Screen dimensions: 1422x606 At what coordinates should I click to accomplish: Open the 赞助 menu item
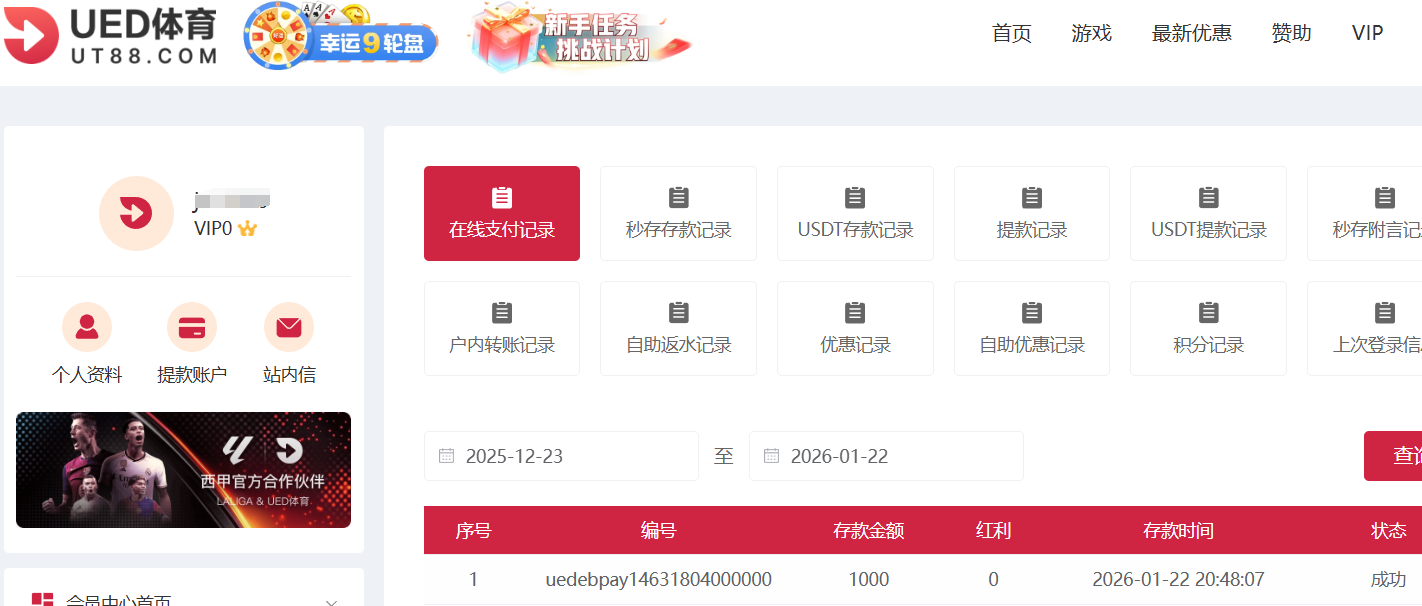click(x=1290, y=33)
